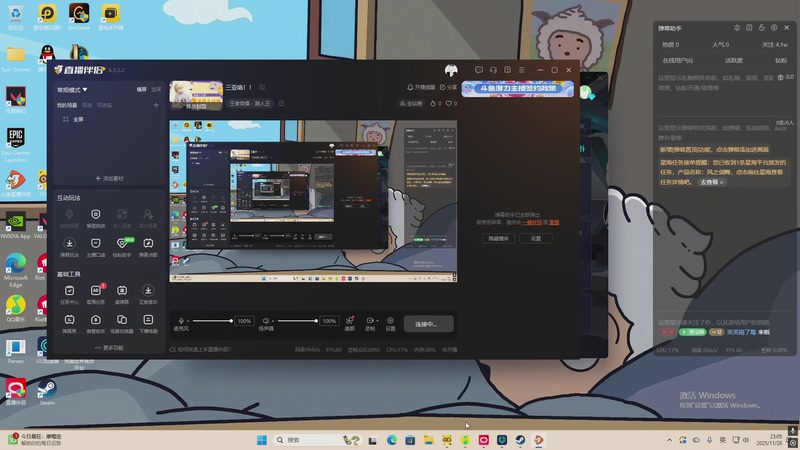Click the taskbar search box

(317, 440)
